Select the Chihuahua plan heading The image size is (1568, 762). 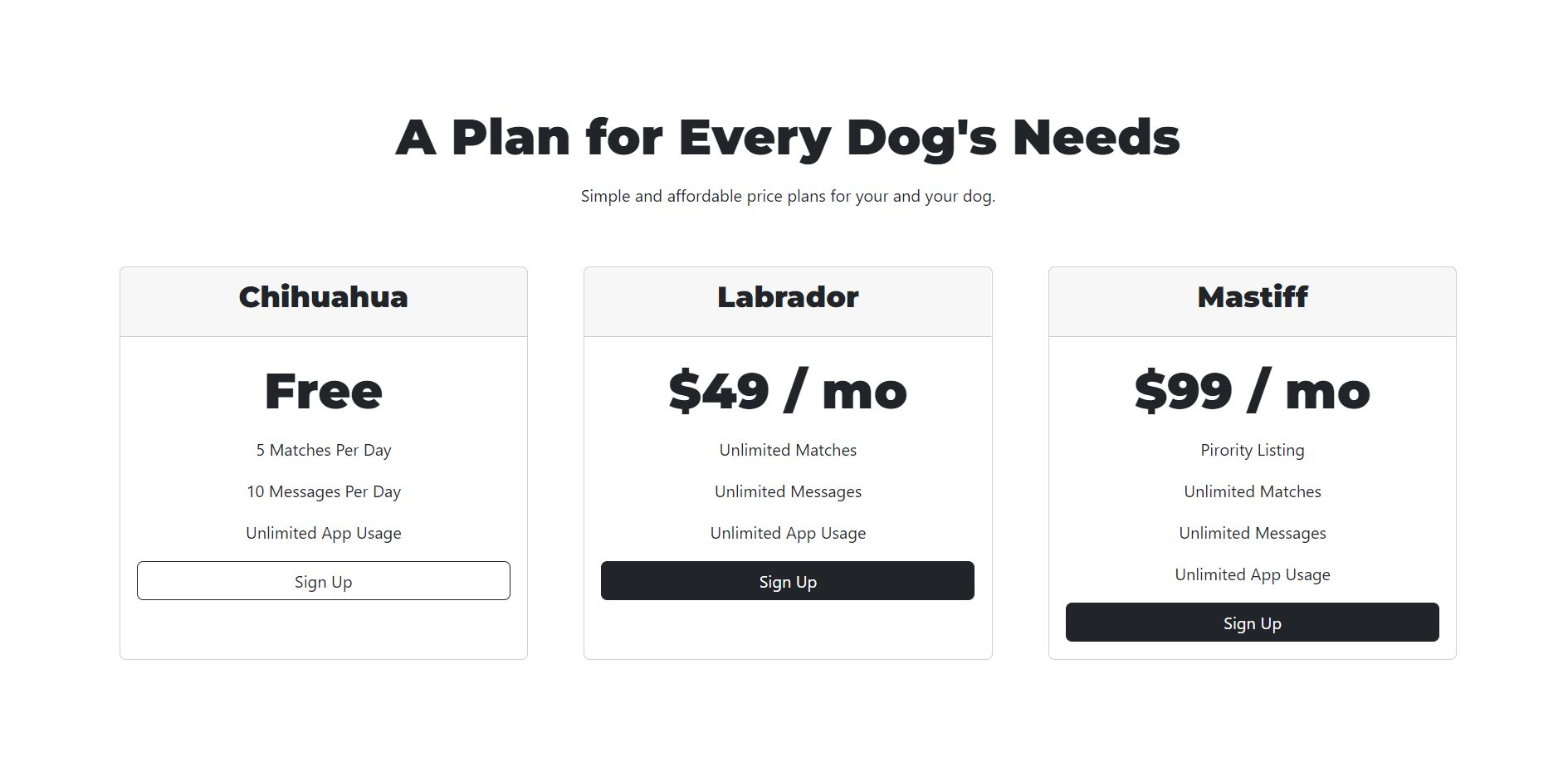(x=323, y=298)
